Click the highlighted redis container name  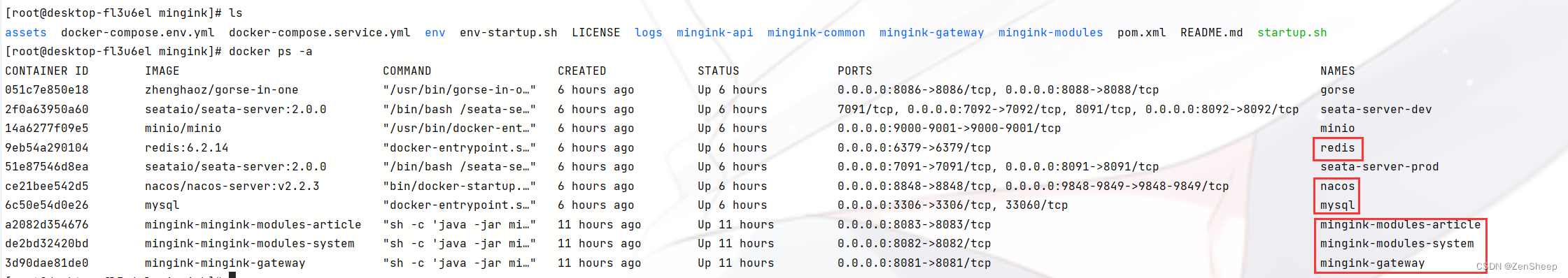click(x=1337, y=147)
